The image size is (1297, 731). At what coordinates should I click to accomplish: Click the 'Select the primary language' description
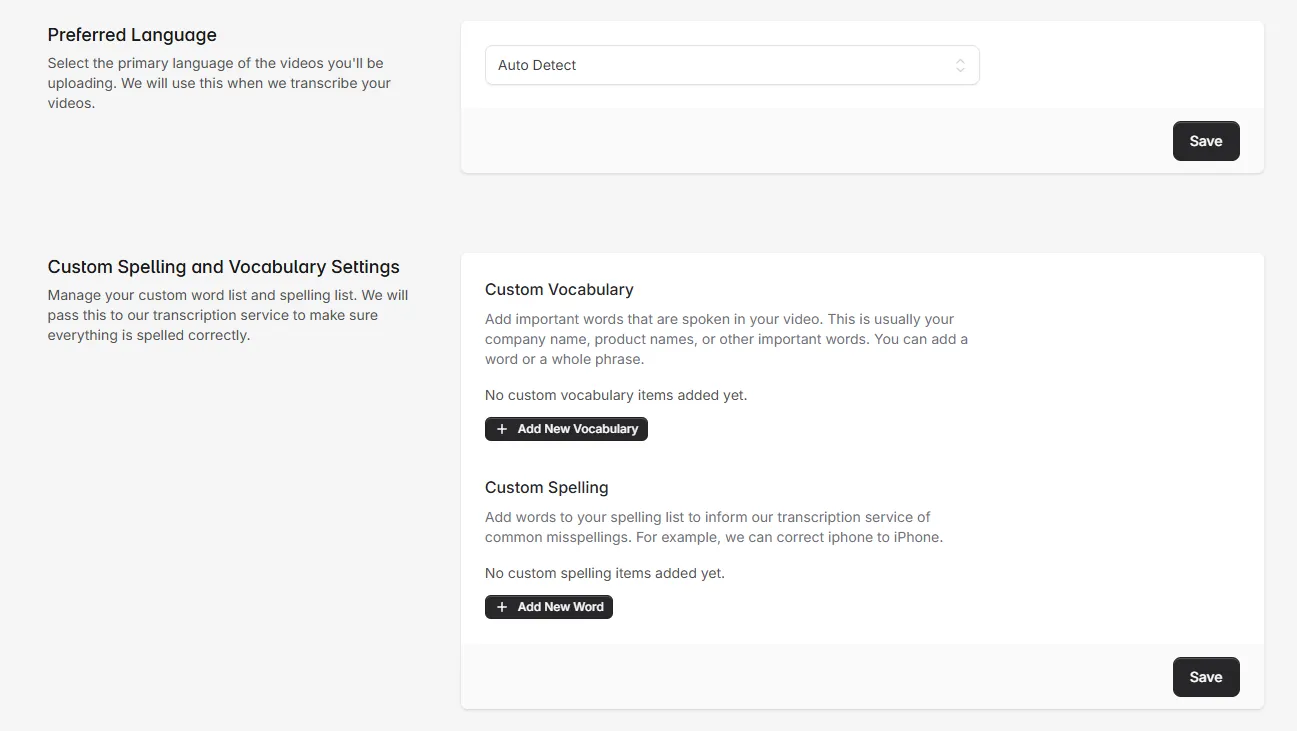[x=220, y=83]
